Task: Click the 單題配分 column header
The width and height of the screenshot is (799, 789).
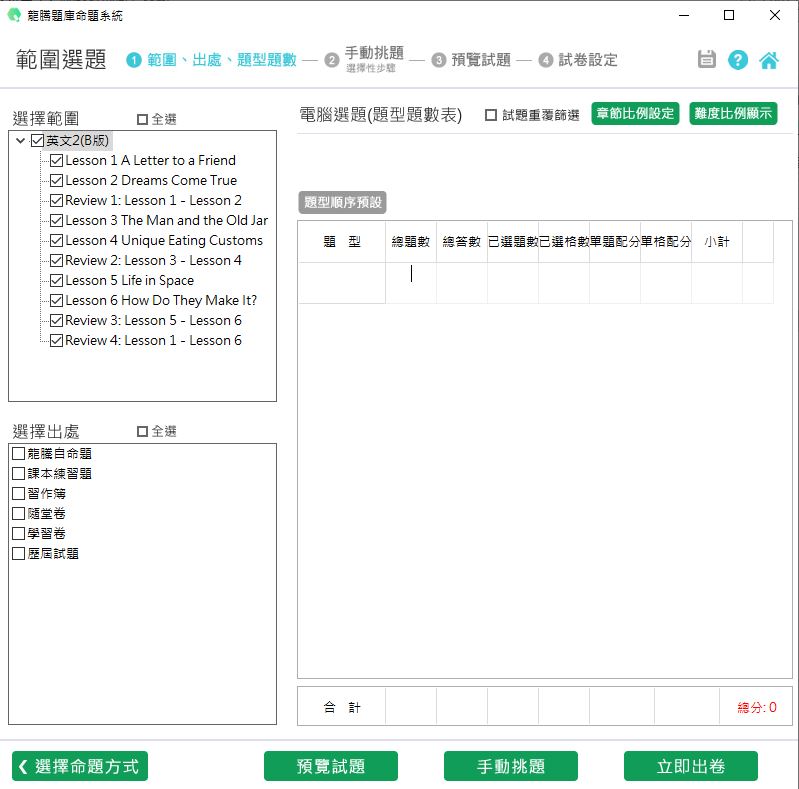Action: 615,242
